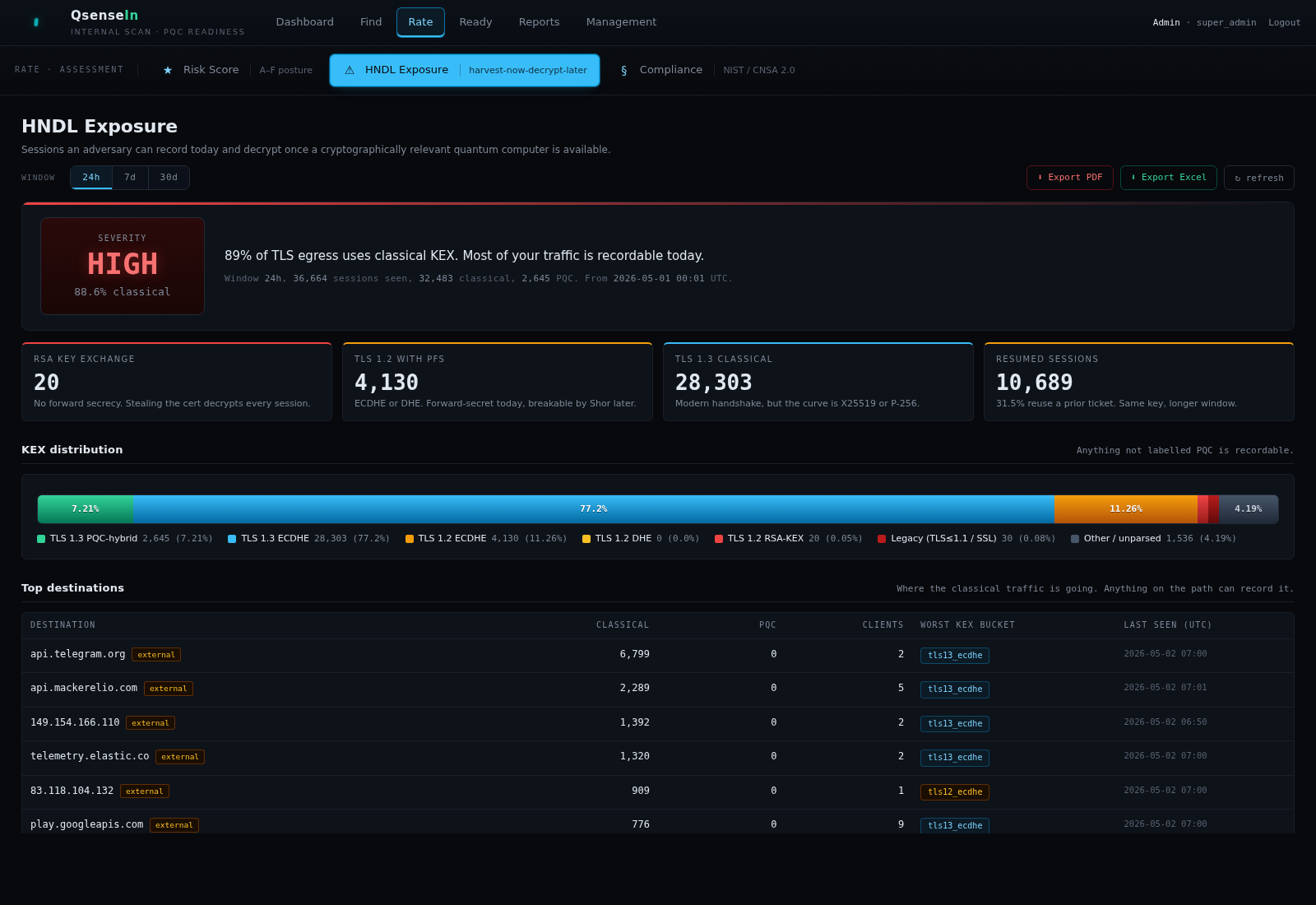Click the PQC column header
1316x905 pixels.
(x=767, y=625)
